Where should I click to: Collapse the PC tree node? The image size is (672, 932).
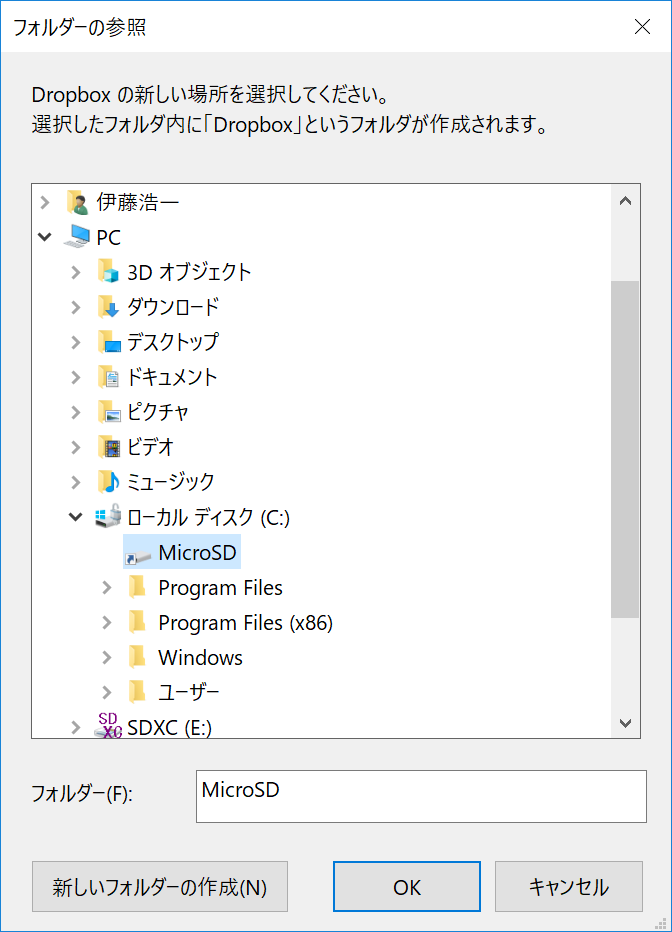click(45, 237)
